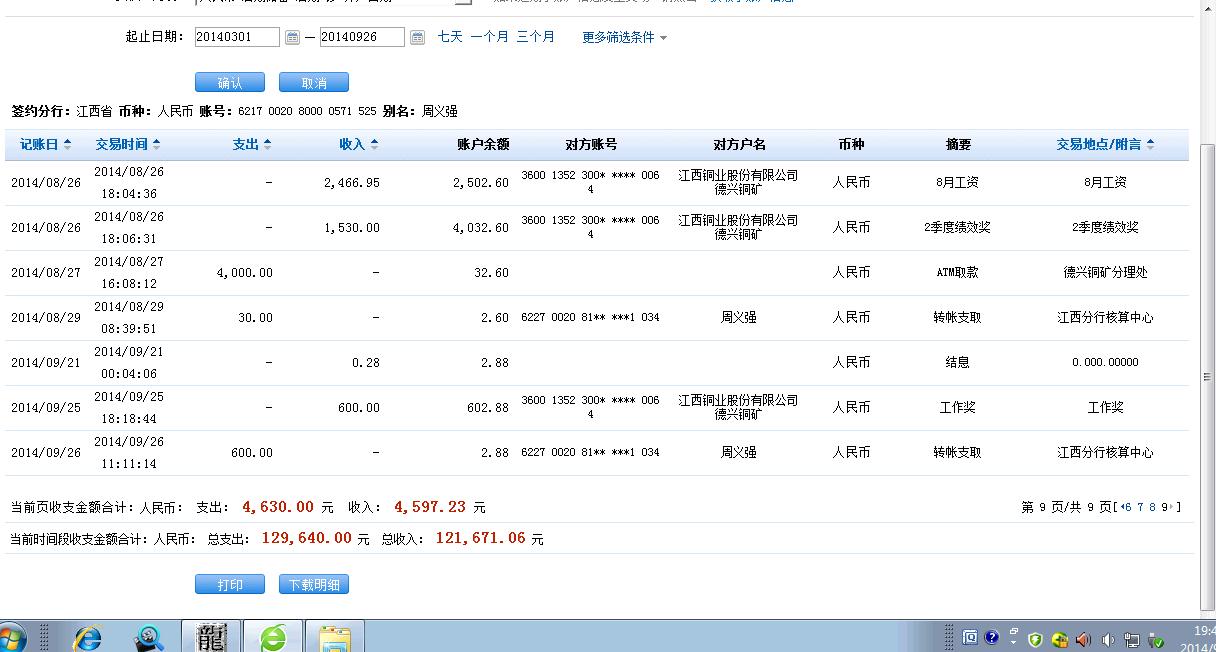Open the start date calendar picker
This screenshot has width=1216, height=652.
pos(292,37)
